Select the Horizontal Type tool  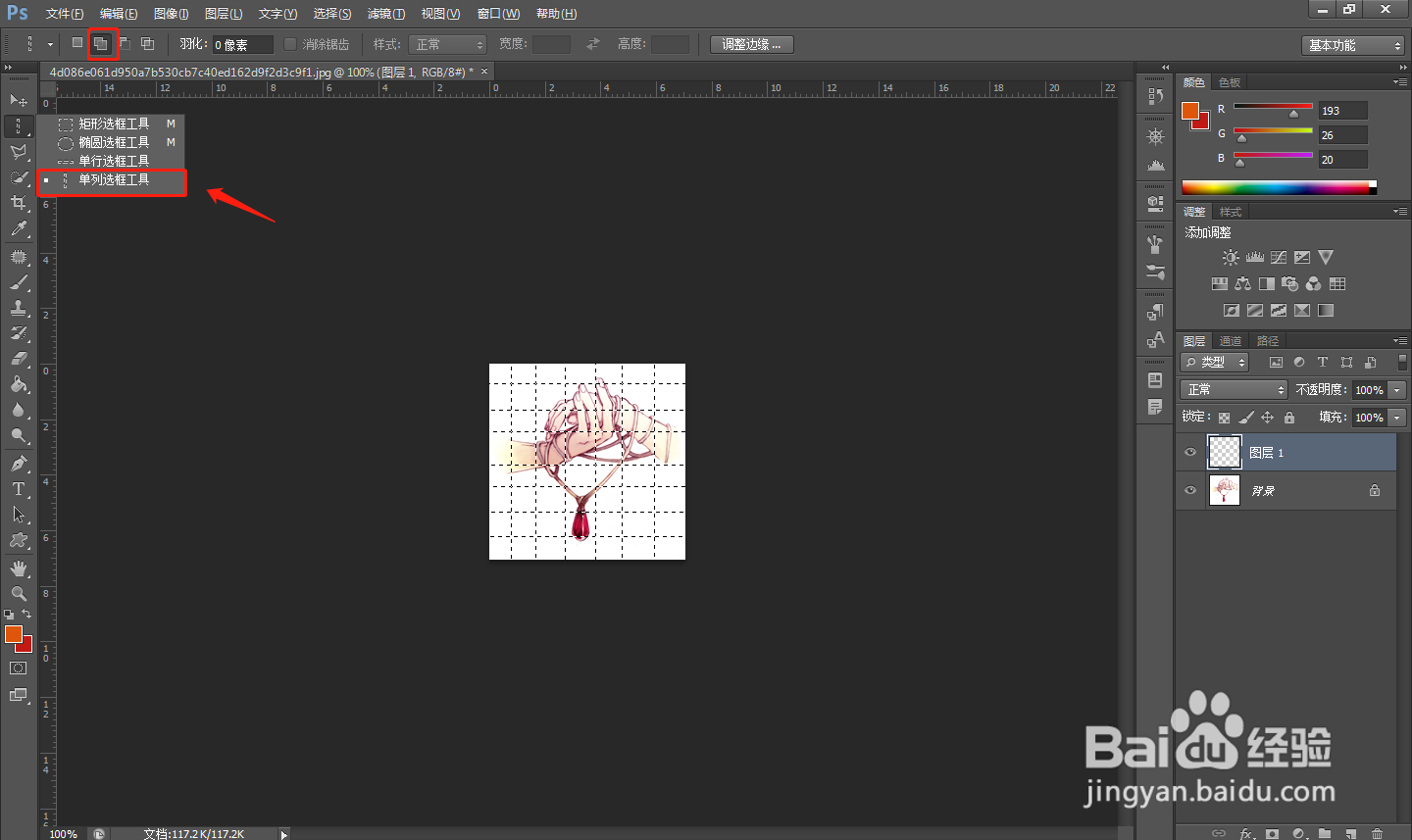tap(18, 489)
